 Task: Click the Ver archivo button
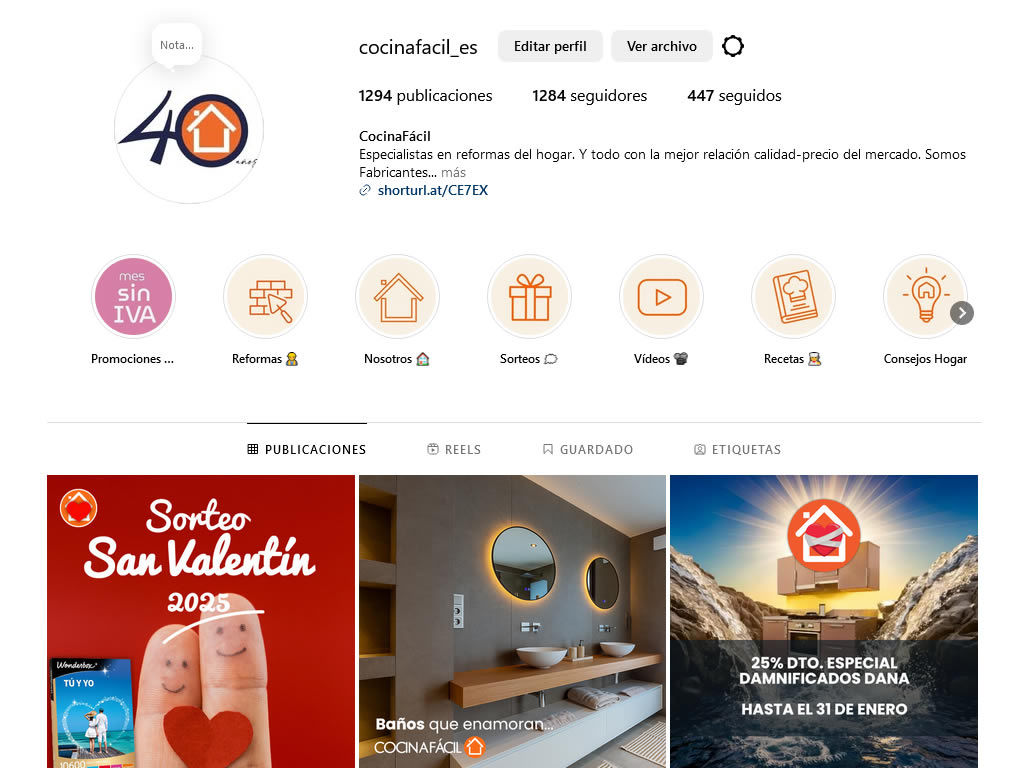(662, 46)
